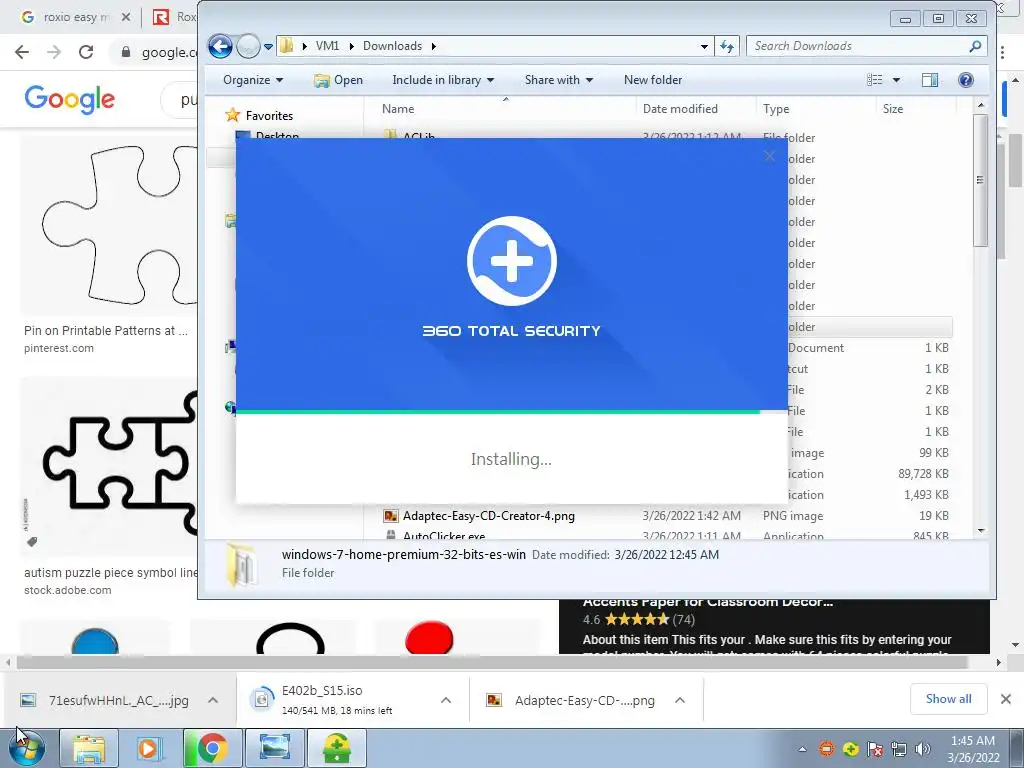Click the network tray icon
Screen dimensions: 1024x768
899,749
